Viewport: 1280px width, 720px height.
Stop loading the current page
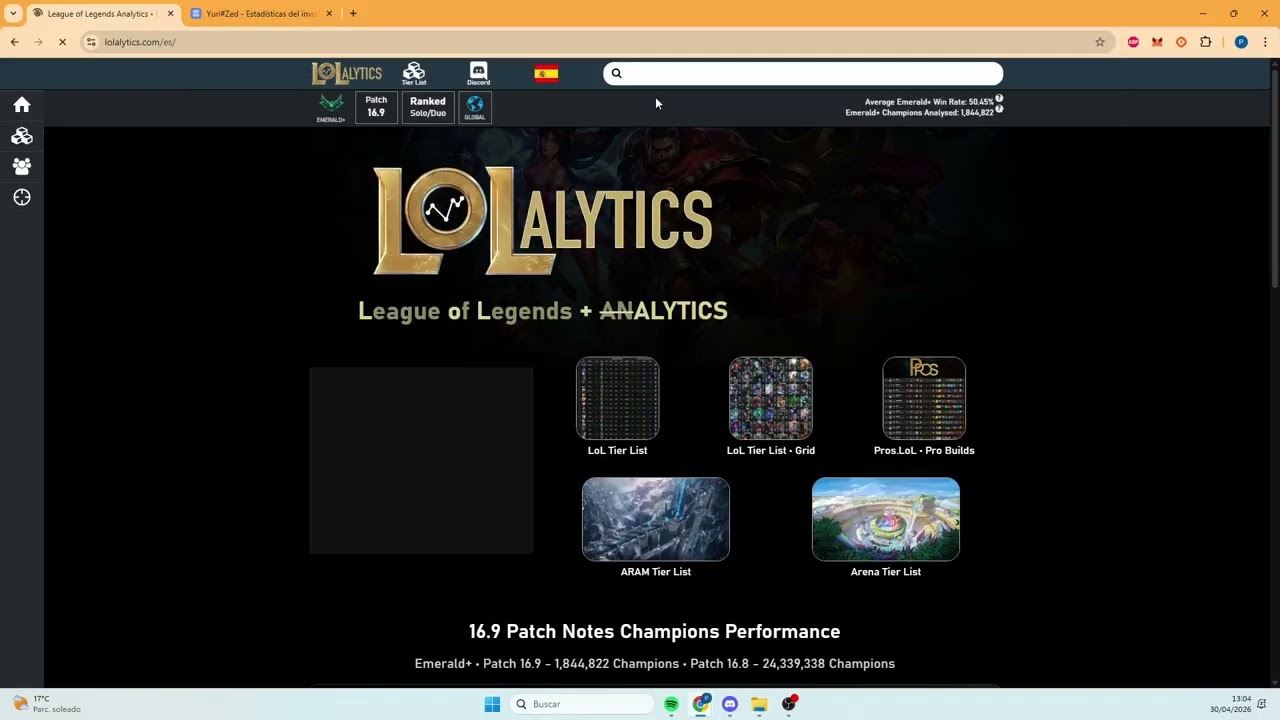(x=62, y=42)
